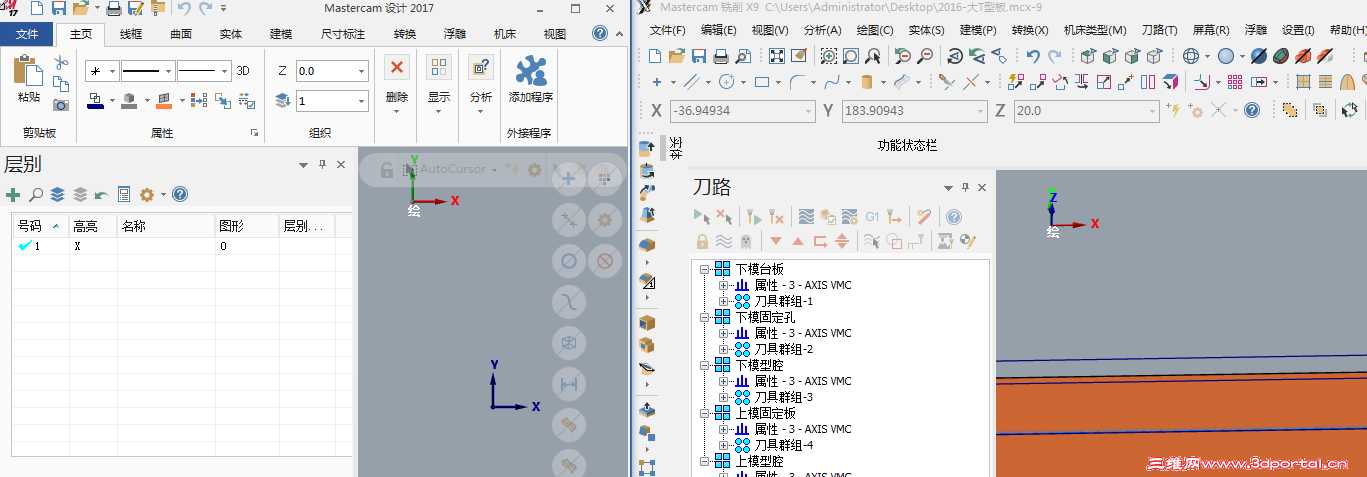The width and height of the screenshot is (1367, 477).
Task: Click Undo in Mastercam 2017 quick access bar
Action: tap(184, 8)
